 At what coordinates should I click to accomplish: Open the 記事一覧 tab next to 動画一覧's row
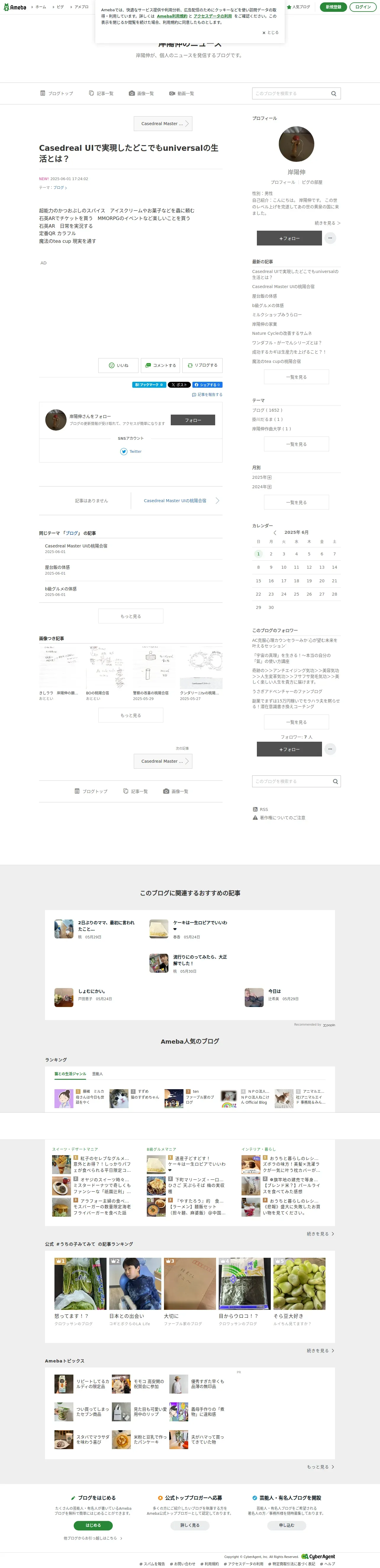pyautogui.click(x=101, y=94)
